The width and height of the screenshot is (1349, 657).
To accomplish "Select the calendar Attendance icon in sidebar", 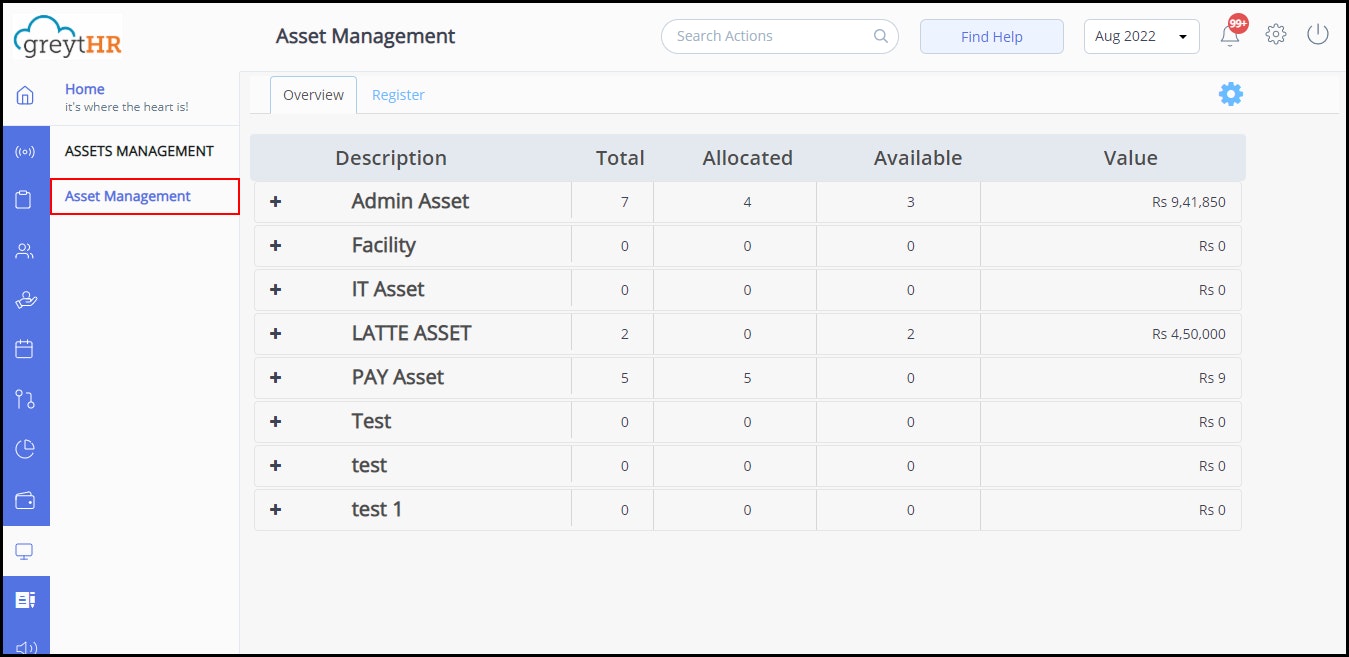I will tap(25, 348).
